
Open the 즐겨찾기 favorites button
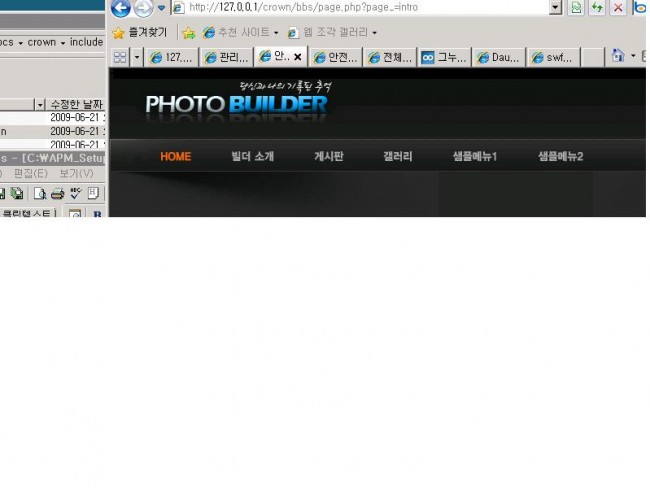[140, 32]
